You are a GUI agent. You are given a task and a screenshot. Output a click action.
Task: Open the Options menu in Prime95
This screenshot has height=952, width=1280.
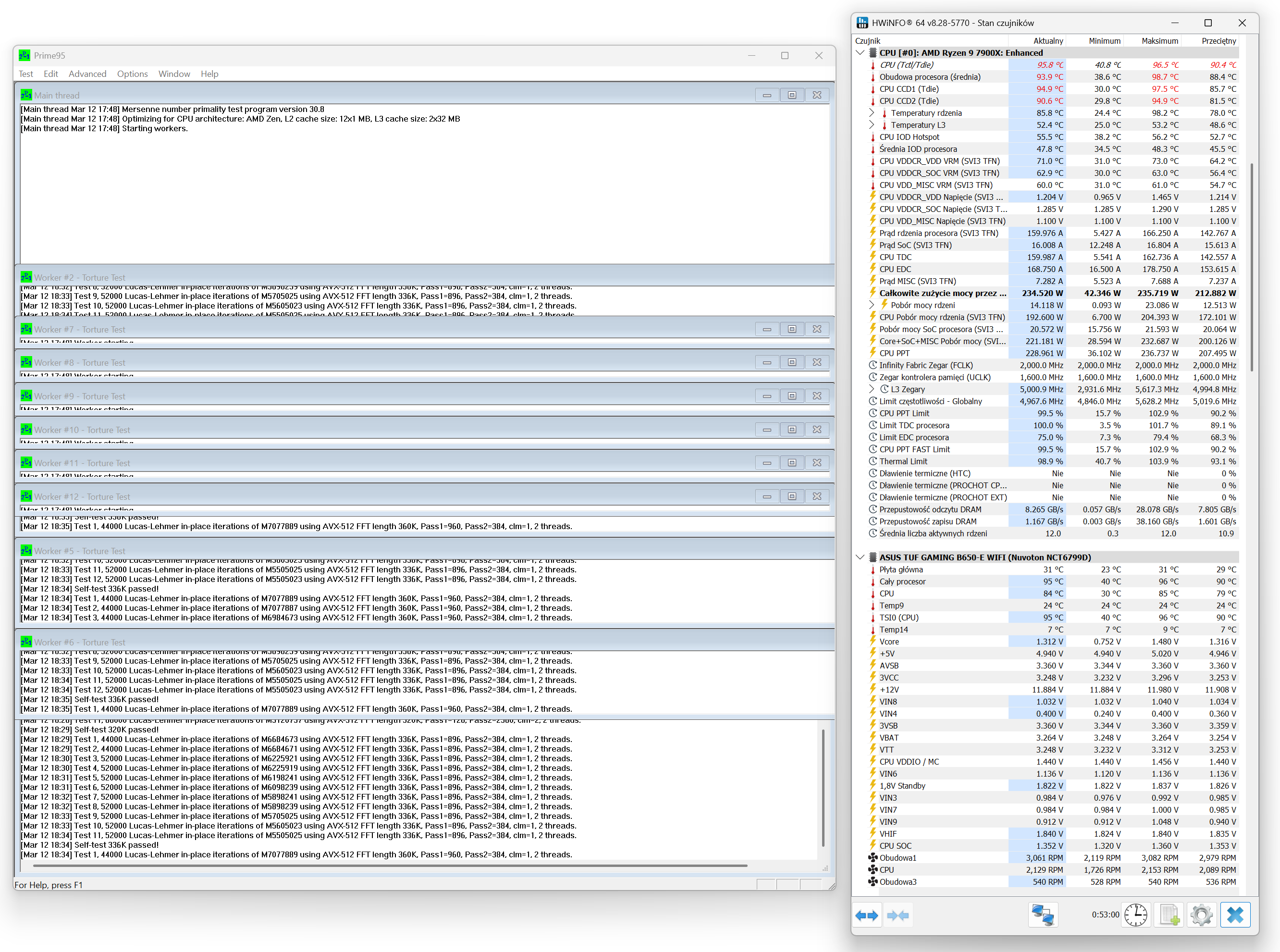click(132, 74)
